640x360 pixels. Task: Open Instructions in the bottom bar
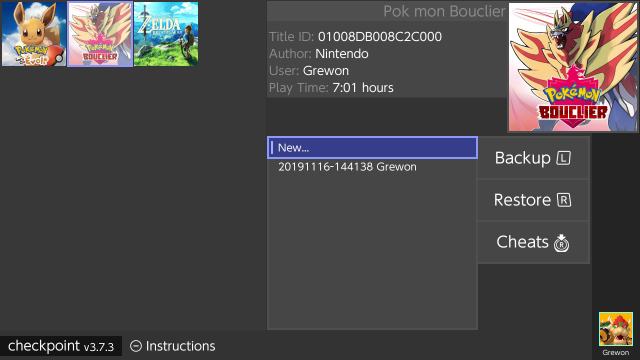(173, 346)
